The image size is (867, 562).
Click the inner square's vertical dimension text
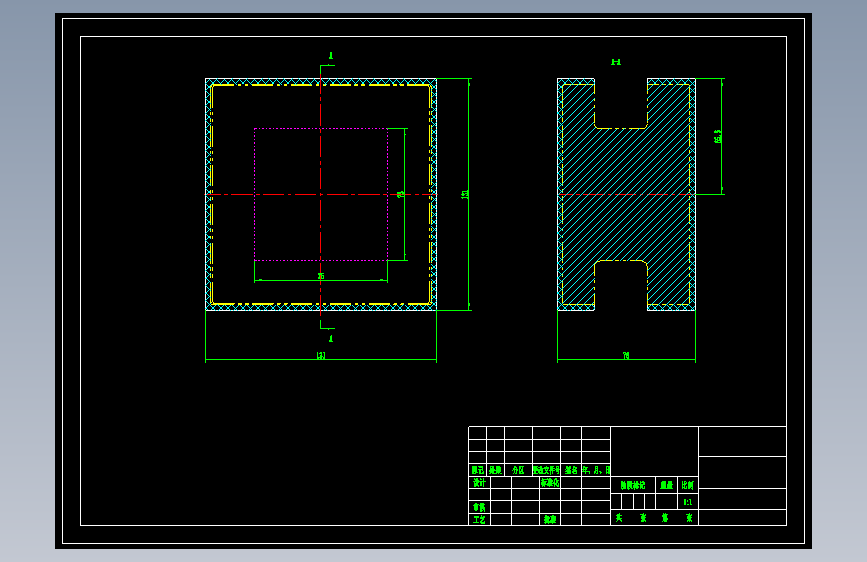coord(400,195)
